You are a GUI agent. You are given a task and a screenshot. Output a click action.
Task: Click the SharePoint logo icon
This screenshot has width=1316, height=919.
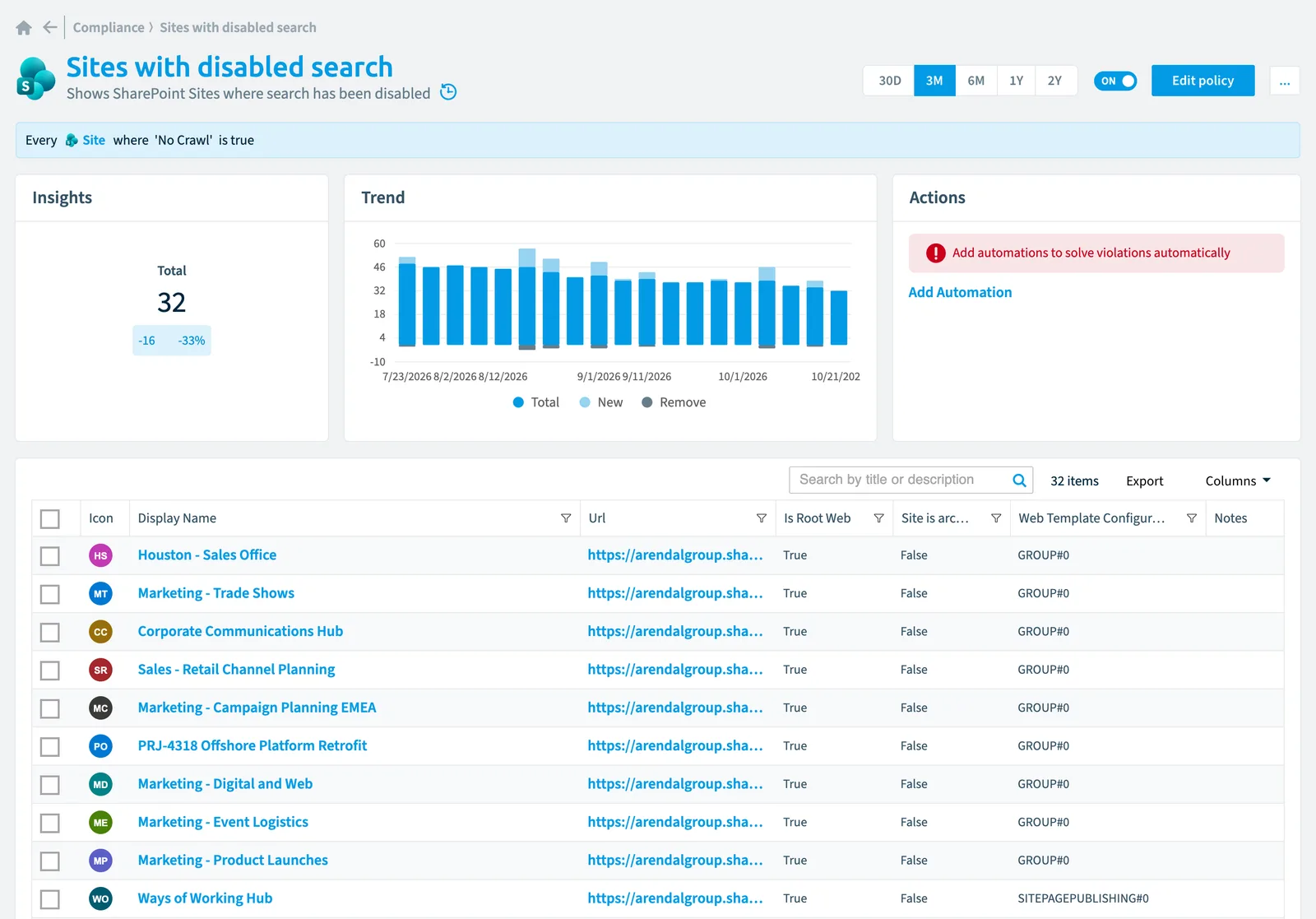coord(36,79)
